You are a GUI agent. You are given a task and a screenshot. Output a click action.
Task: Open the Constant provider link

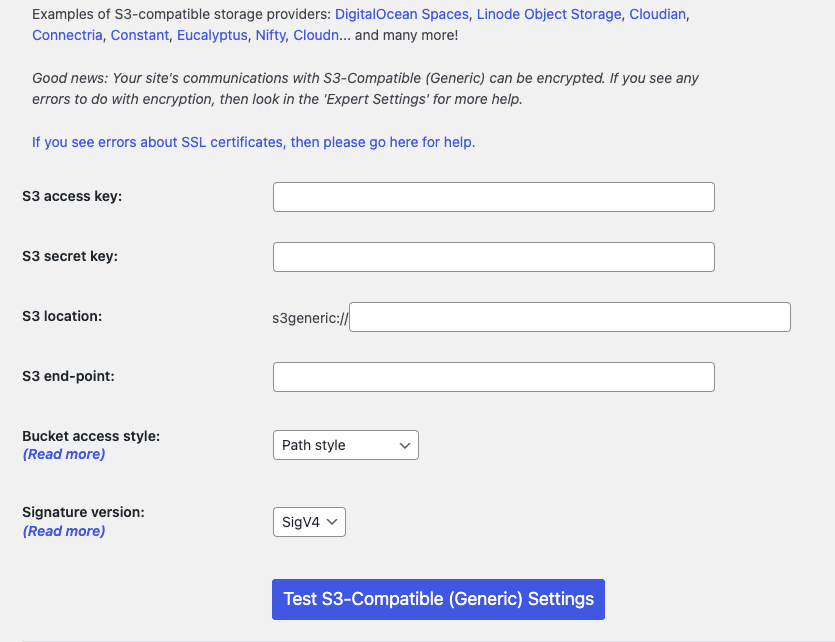point(140,35)
